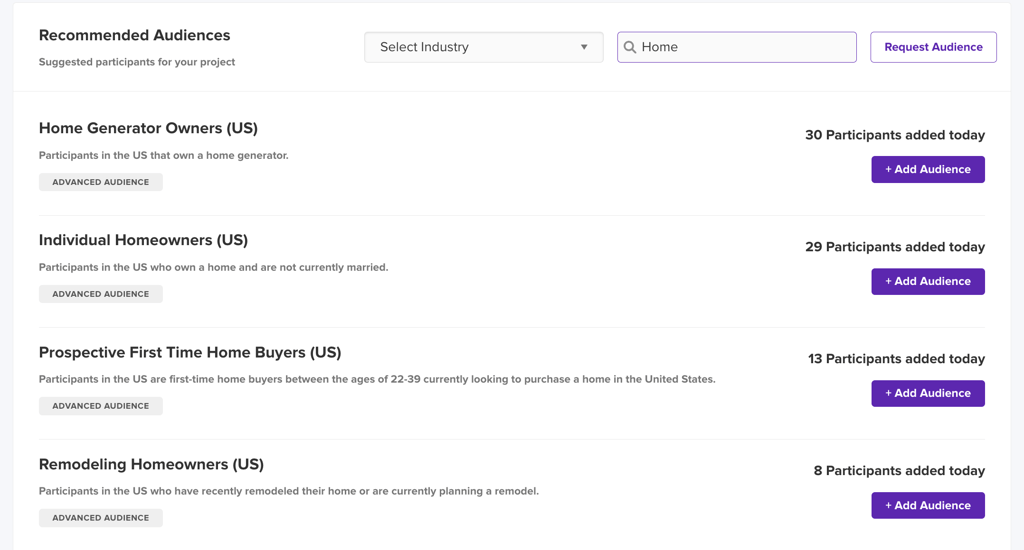Focus the Home search field
The image size is (1024, 550).
(745, 47)
